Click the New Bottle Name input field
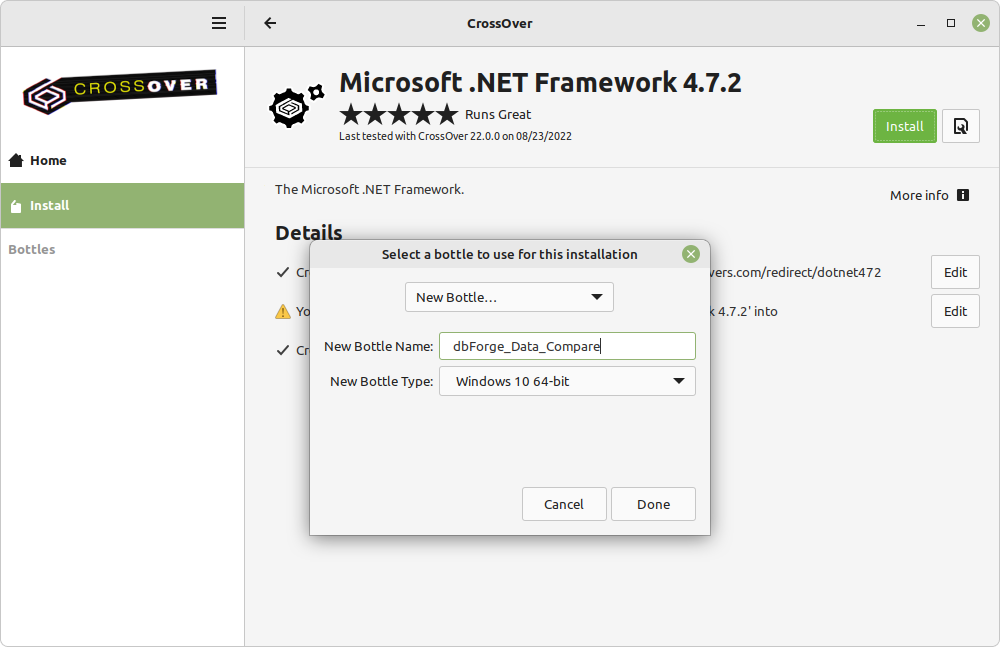This screenshot has height=647, width=1000. coord(567,346)
